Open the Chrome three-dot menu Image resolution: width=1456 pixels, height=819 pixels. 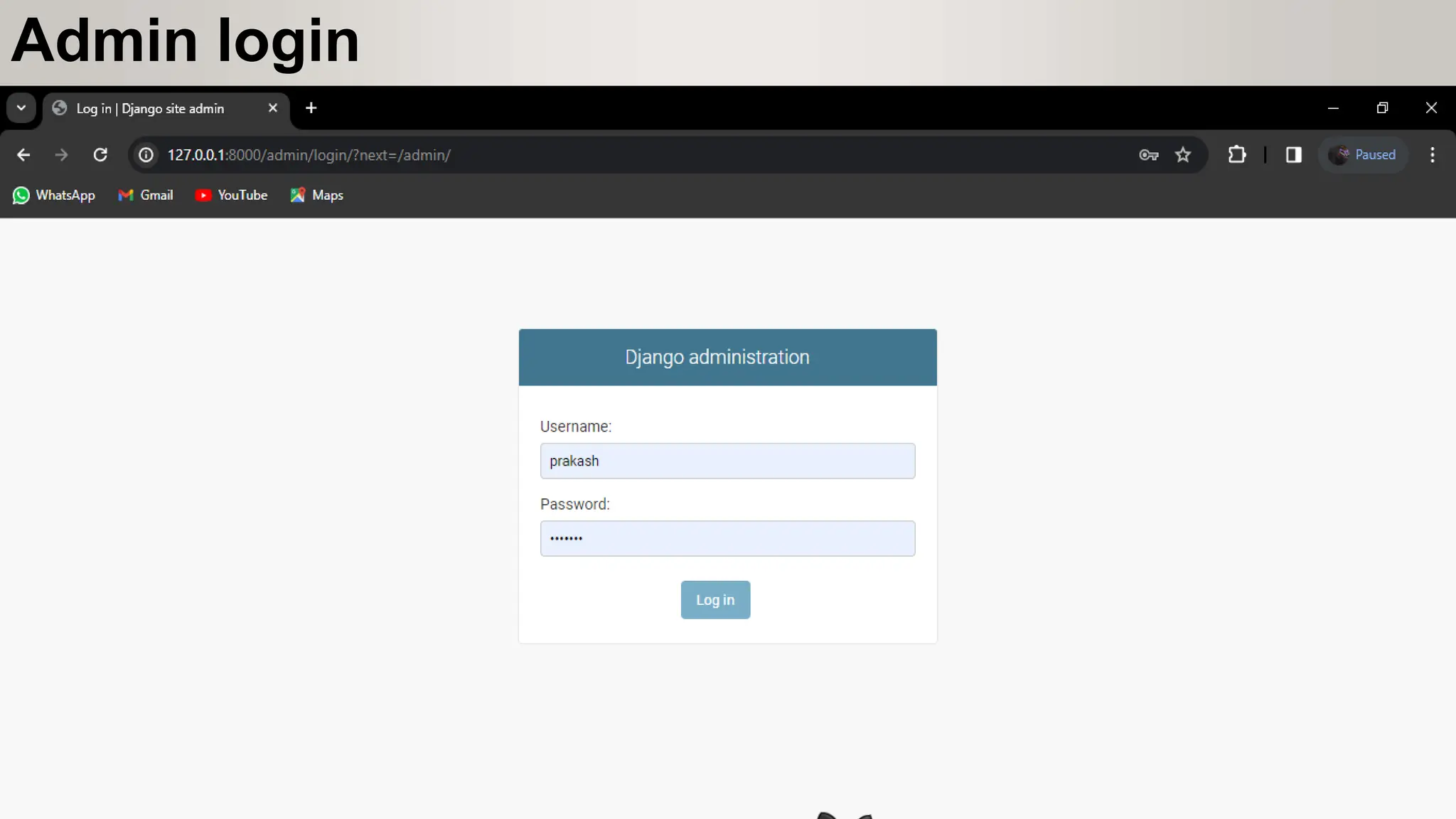(x=1433, y=155)
